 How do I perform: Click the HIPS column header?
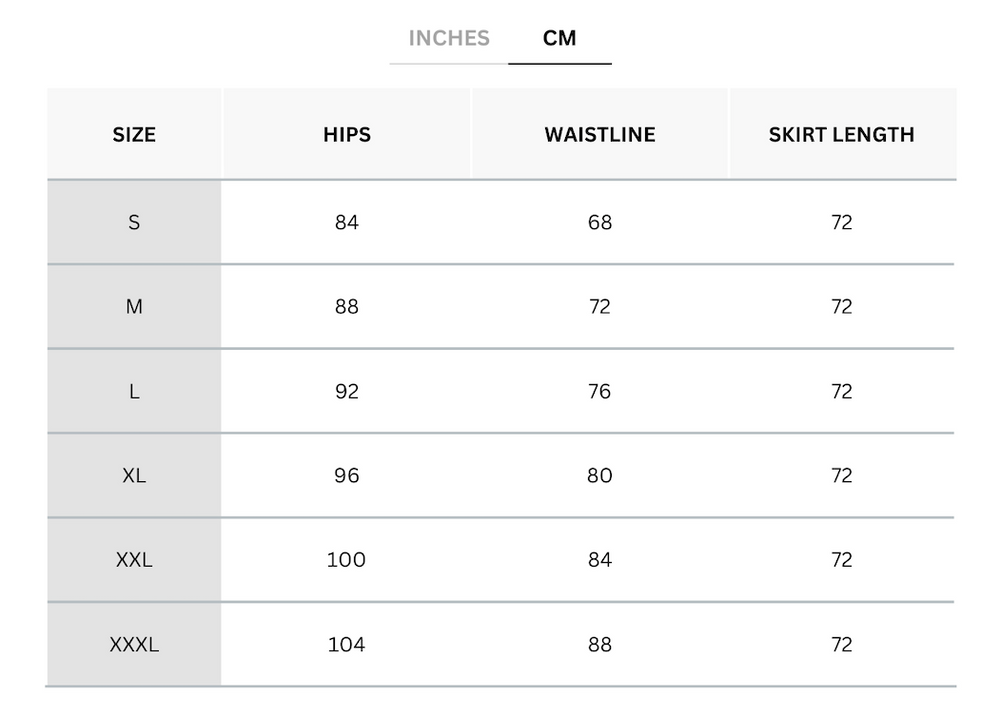(x=347, y=134)
